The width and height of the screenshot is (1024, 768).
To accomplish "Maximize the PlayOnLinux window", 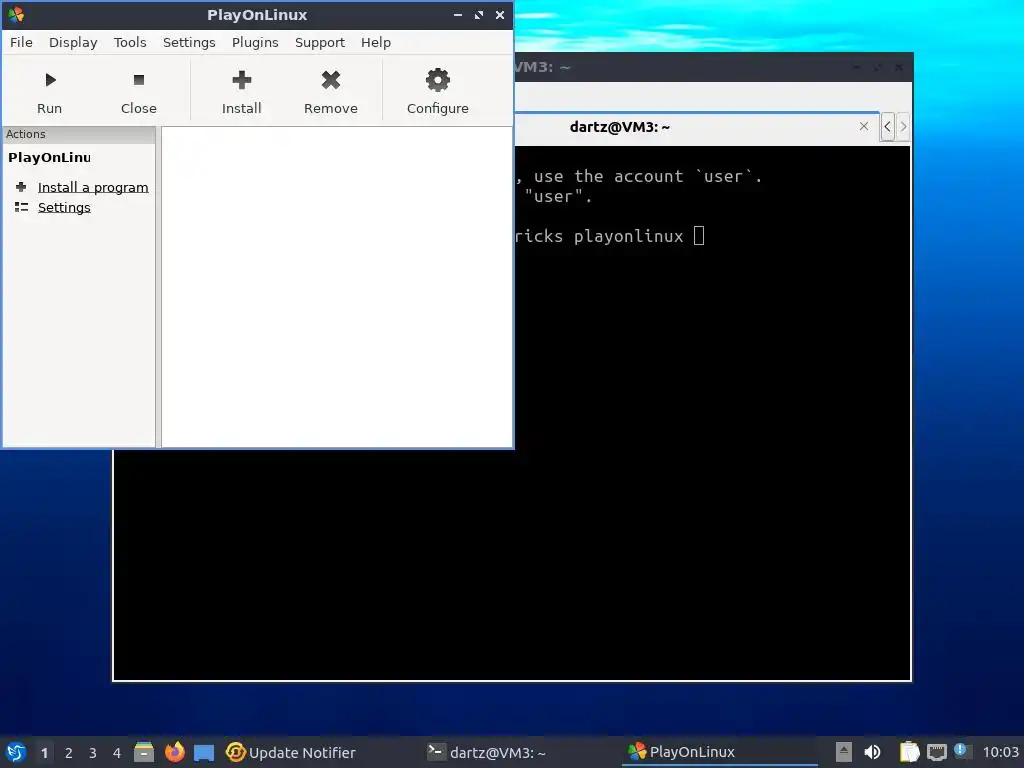I will [x=479, y=14].
